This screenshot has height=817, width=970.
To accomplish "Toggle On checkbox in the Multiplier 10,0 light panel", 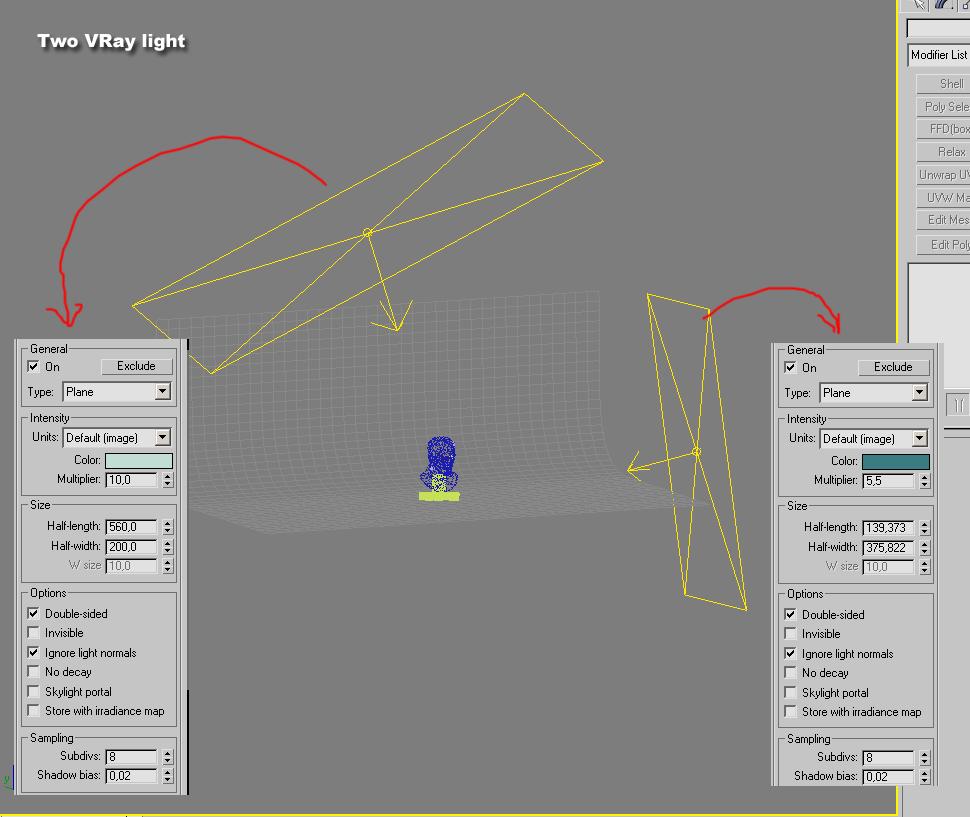I will pos(33,366).
